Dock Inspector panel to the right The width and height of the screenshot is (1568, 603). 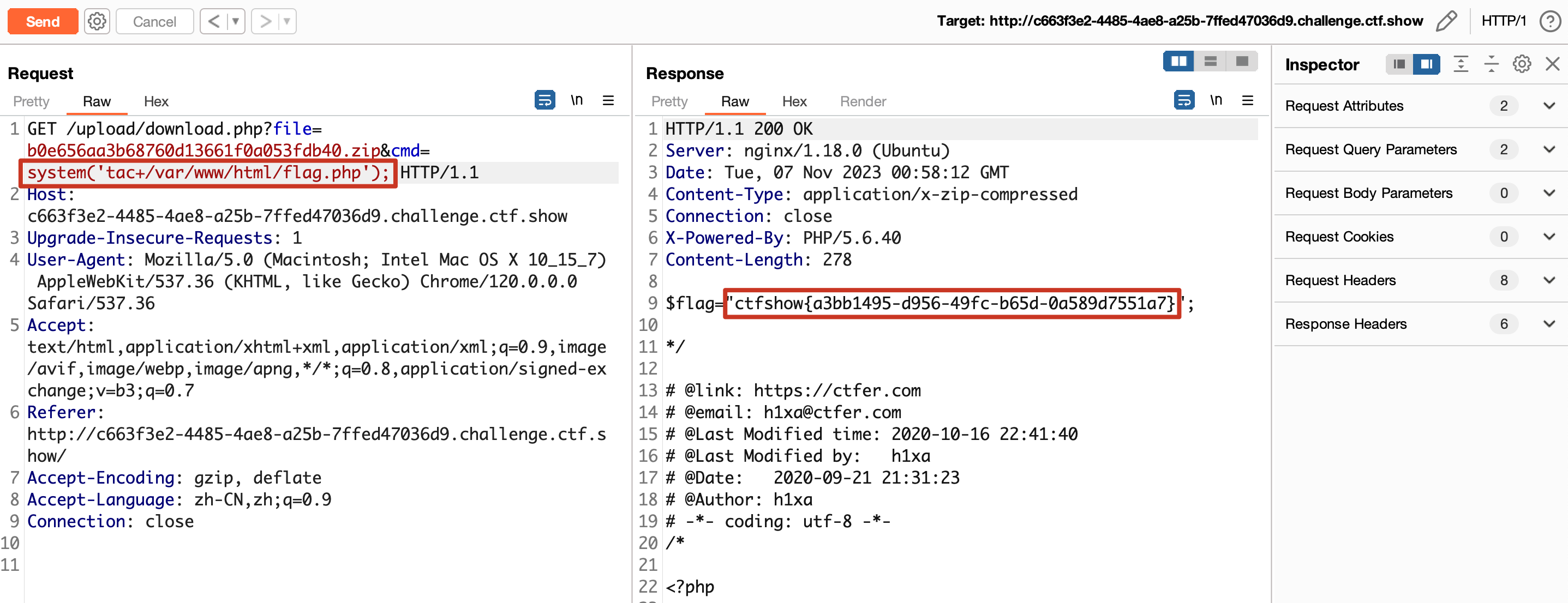point(1426,64)
